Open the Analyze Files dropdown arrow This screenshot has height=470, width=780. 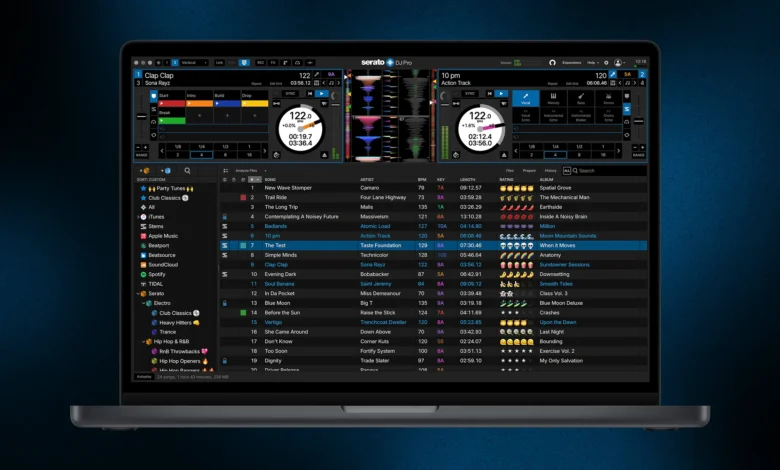[266, 171]
